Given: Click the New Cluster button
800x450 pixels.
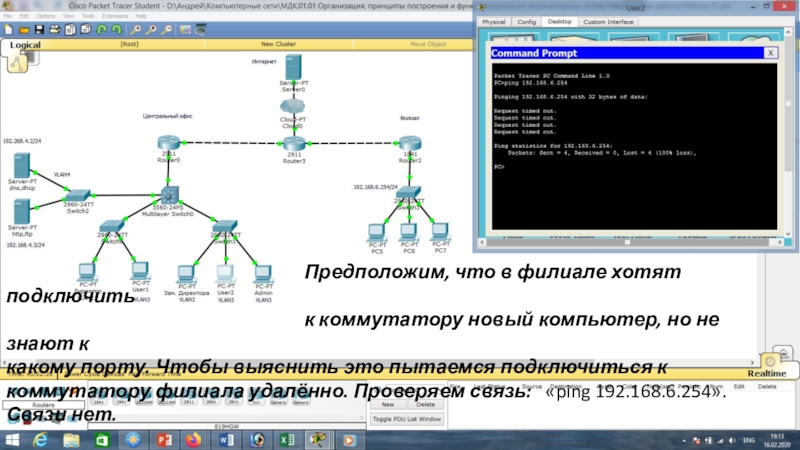Looking at the screenshot, I should point(279,44).
